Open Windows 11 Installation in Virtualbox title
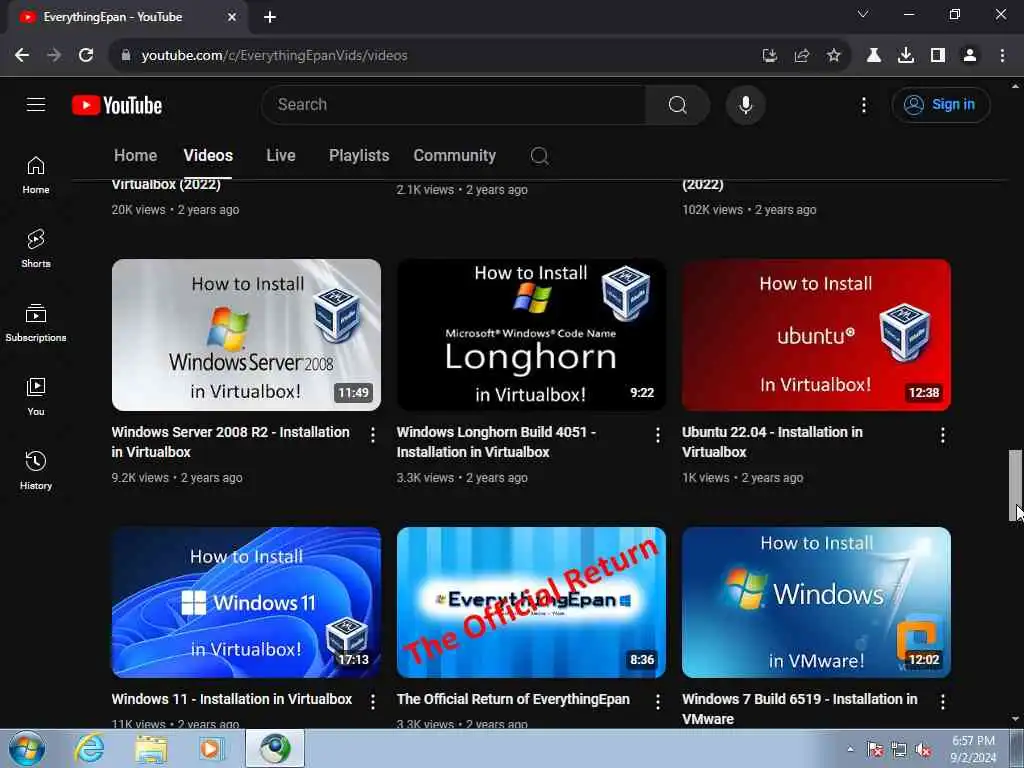 (x=232, y=699)
